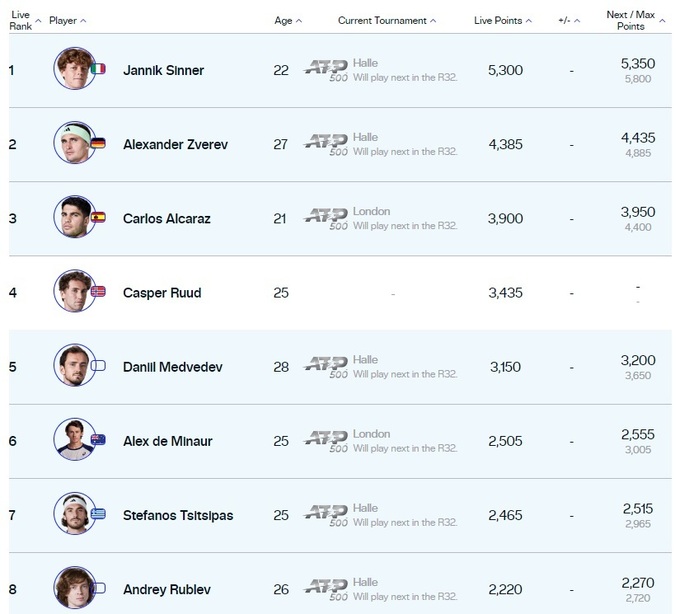Click the ATP 500 logo in Alcaraz's row

326,217
